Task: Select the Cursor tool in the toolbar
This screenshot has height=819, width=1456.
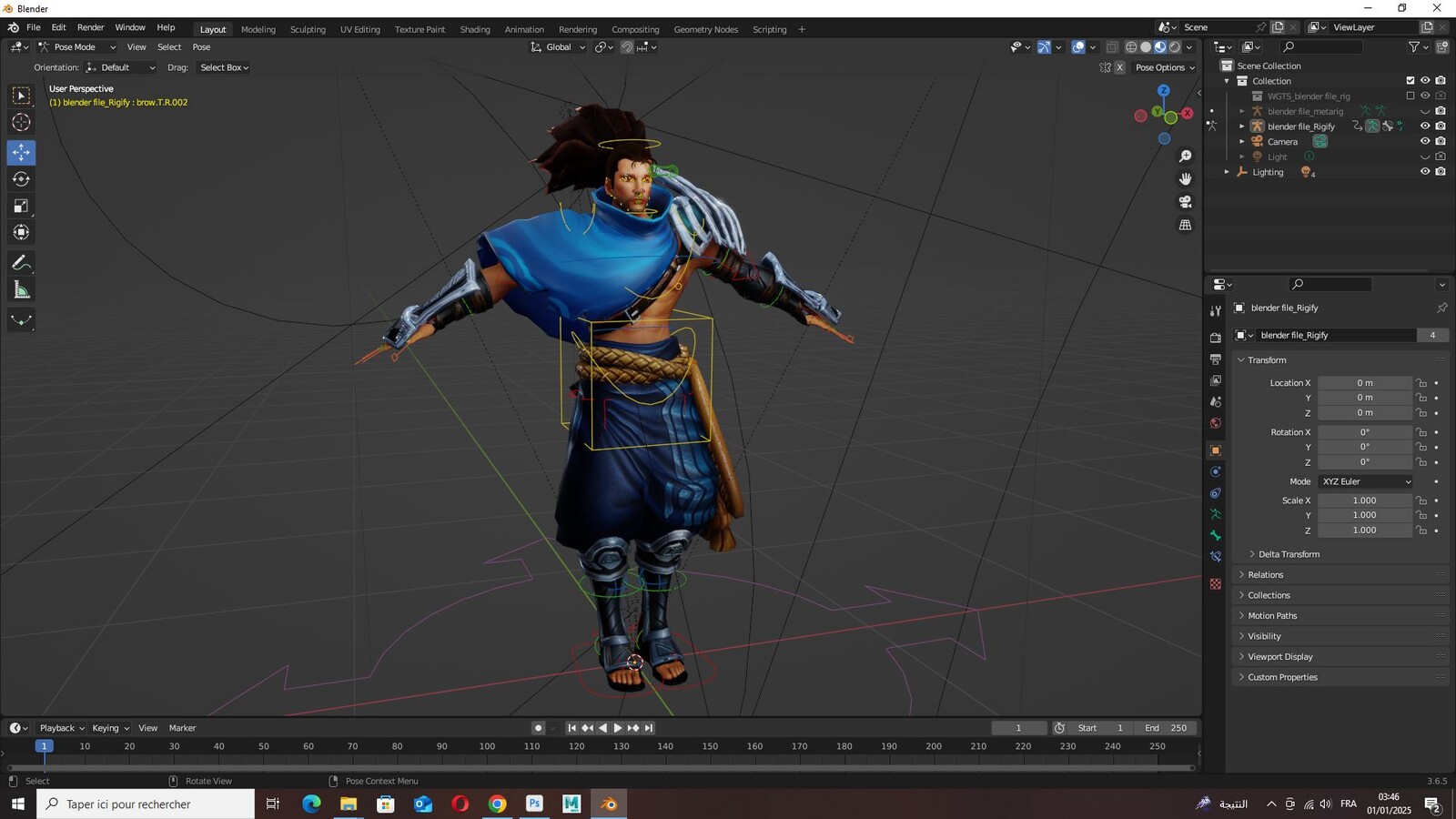Action: 21,123
